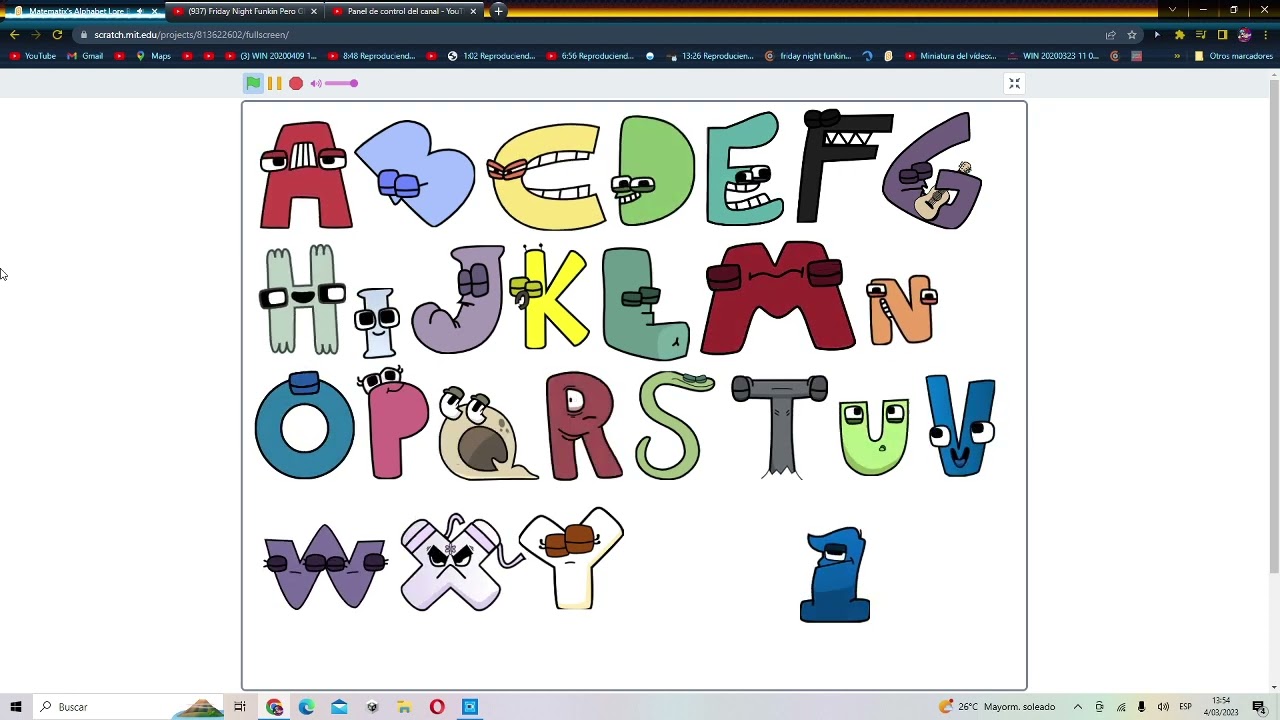Image resolution: width=1280 pixels, height=720 pixels.
Task: Open the Windows Start menu
Action: 15,707
